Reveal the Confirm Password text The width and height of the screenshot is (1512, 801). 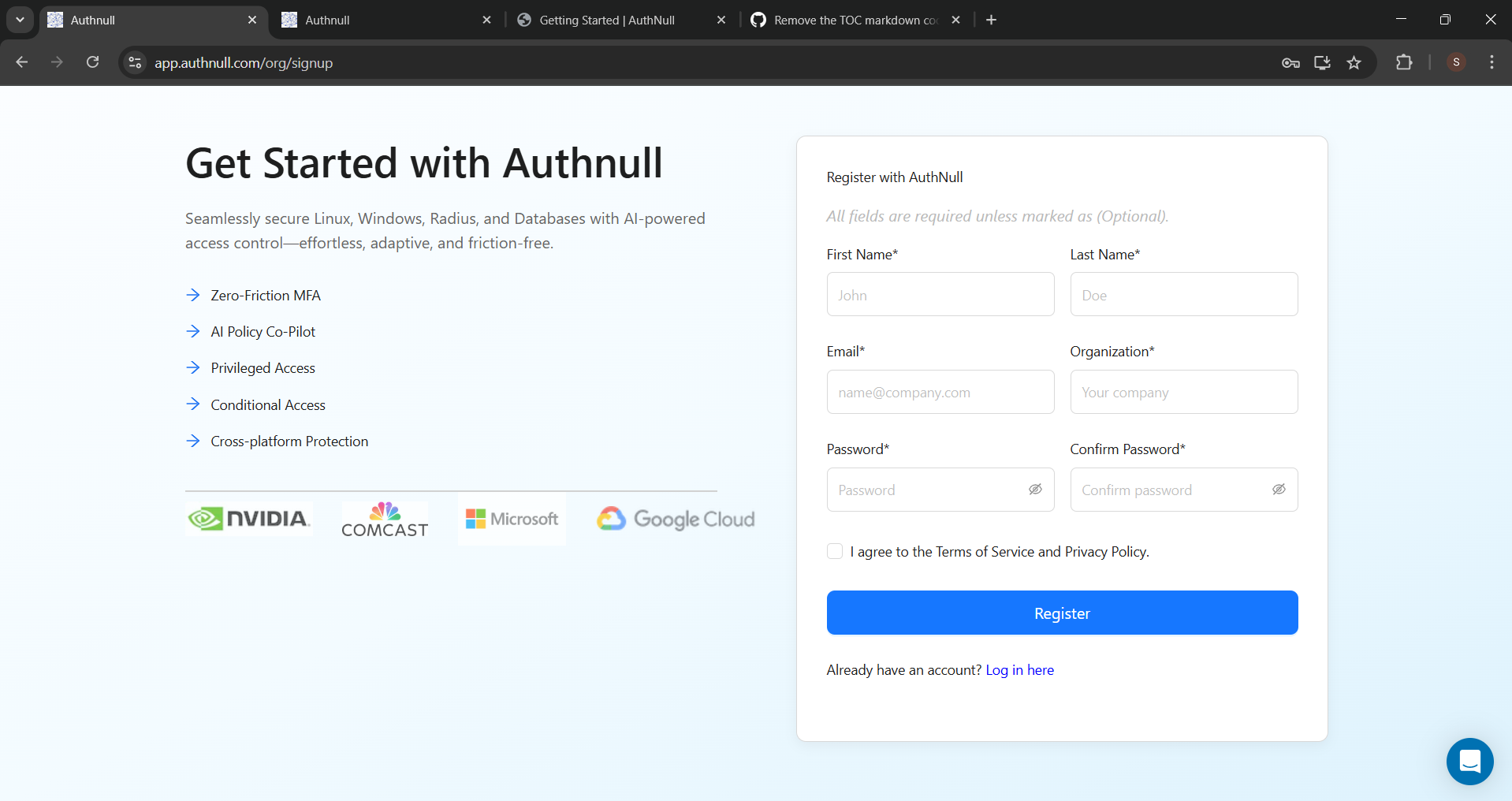tap(1279, 490)
